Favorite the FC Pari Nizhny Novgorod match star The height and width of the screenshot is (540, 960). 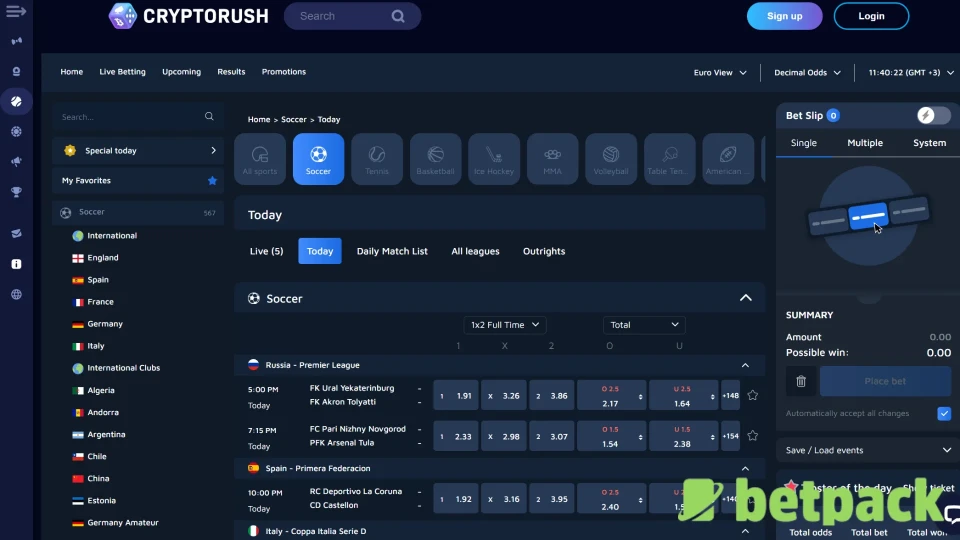tap(752, 436)
